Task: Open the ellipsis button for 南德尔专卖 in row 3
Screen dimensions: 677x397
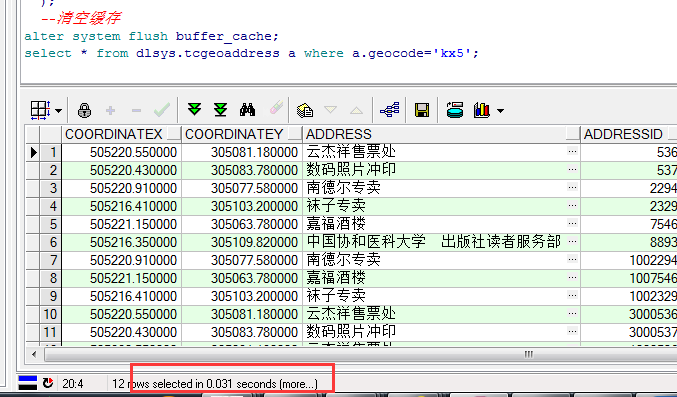Action: coord(573,187)
